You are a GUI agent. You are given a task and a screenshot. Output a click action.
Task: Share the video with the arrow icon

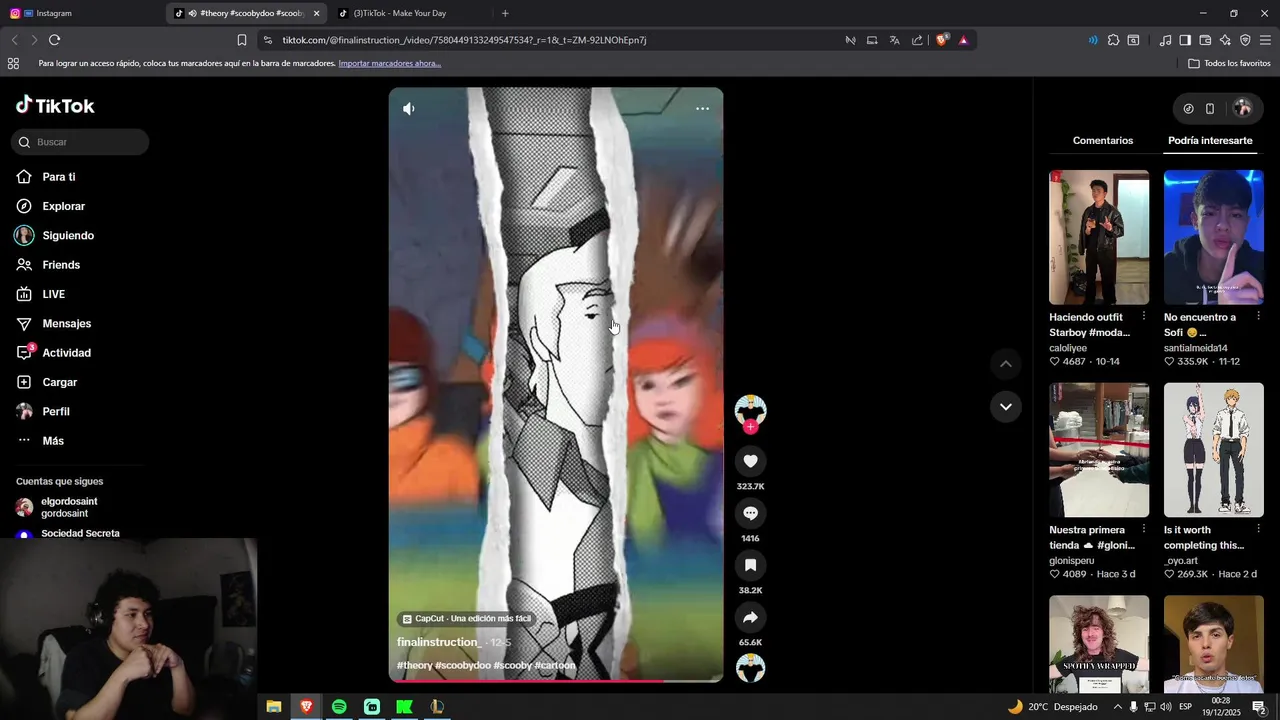coord(750,617)
